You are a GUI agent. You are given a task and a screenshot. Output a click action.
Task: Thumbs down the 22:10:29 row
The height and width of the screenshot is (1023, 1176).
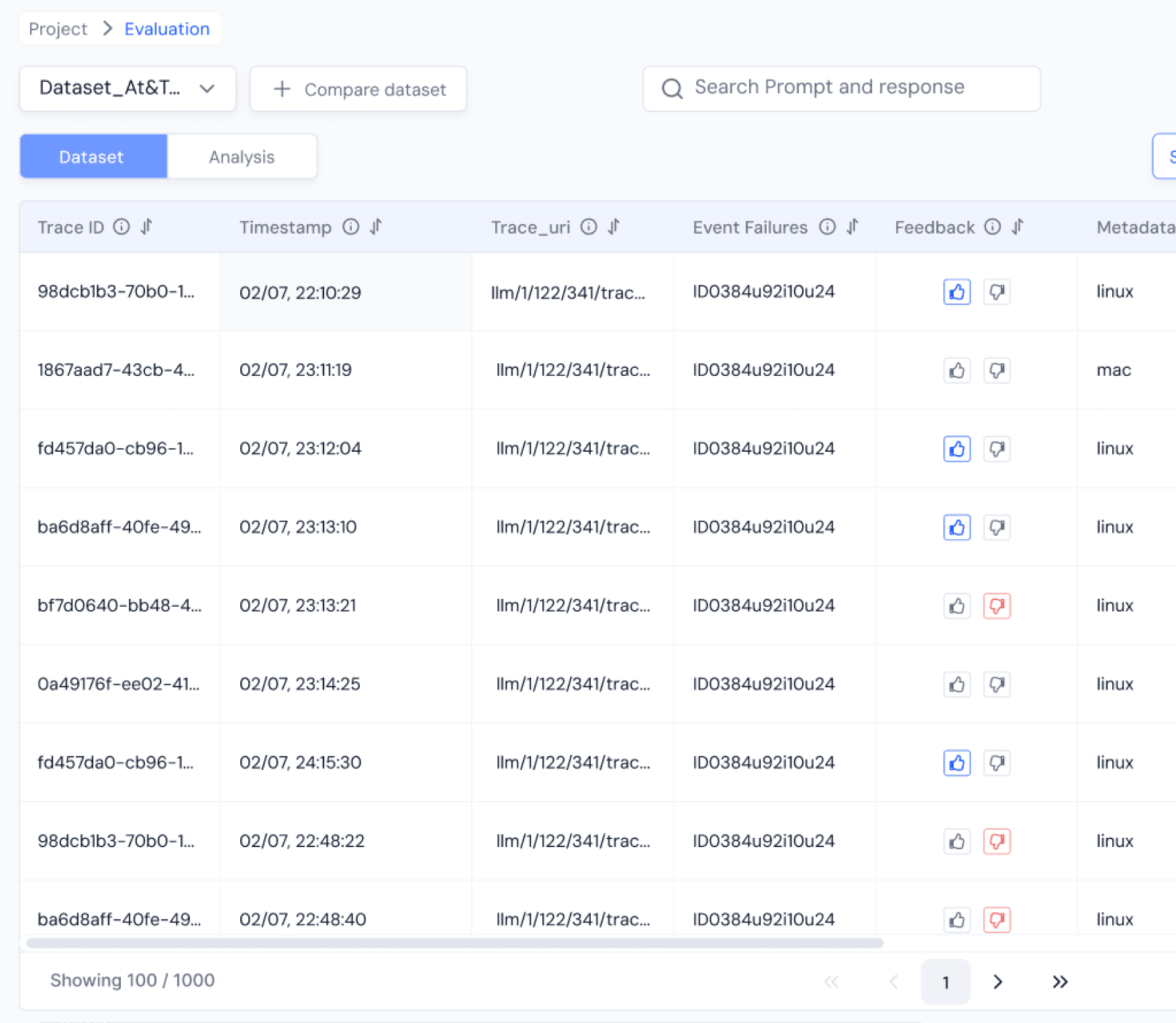click(x=997, y=292)
